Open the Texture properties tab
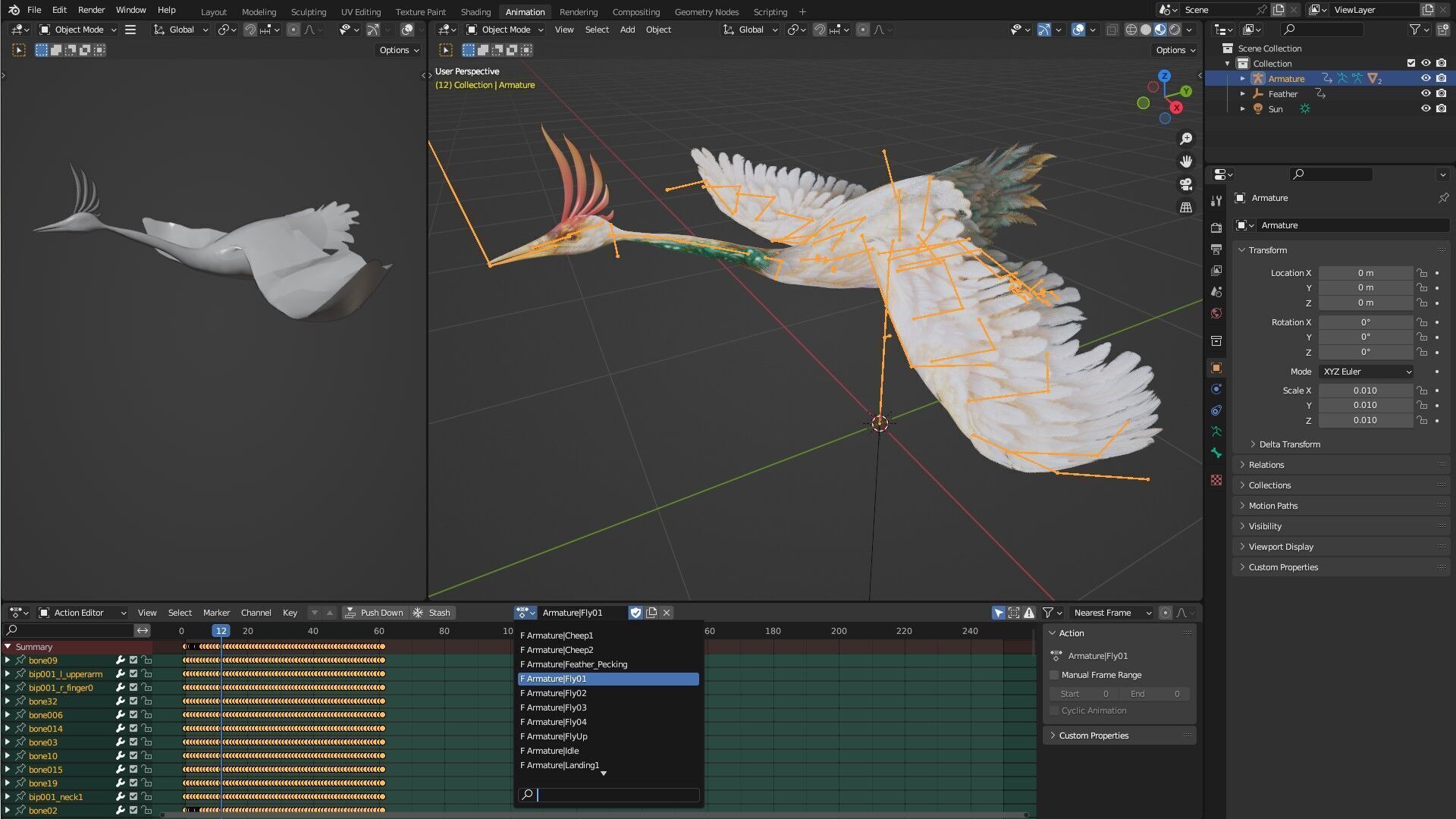This screenshot has height=819, width=1456. [1216, 480]
